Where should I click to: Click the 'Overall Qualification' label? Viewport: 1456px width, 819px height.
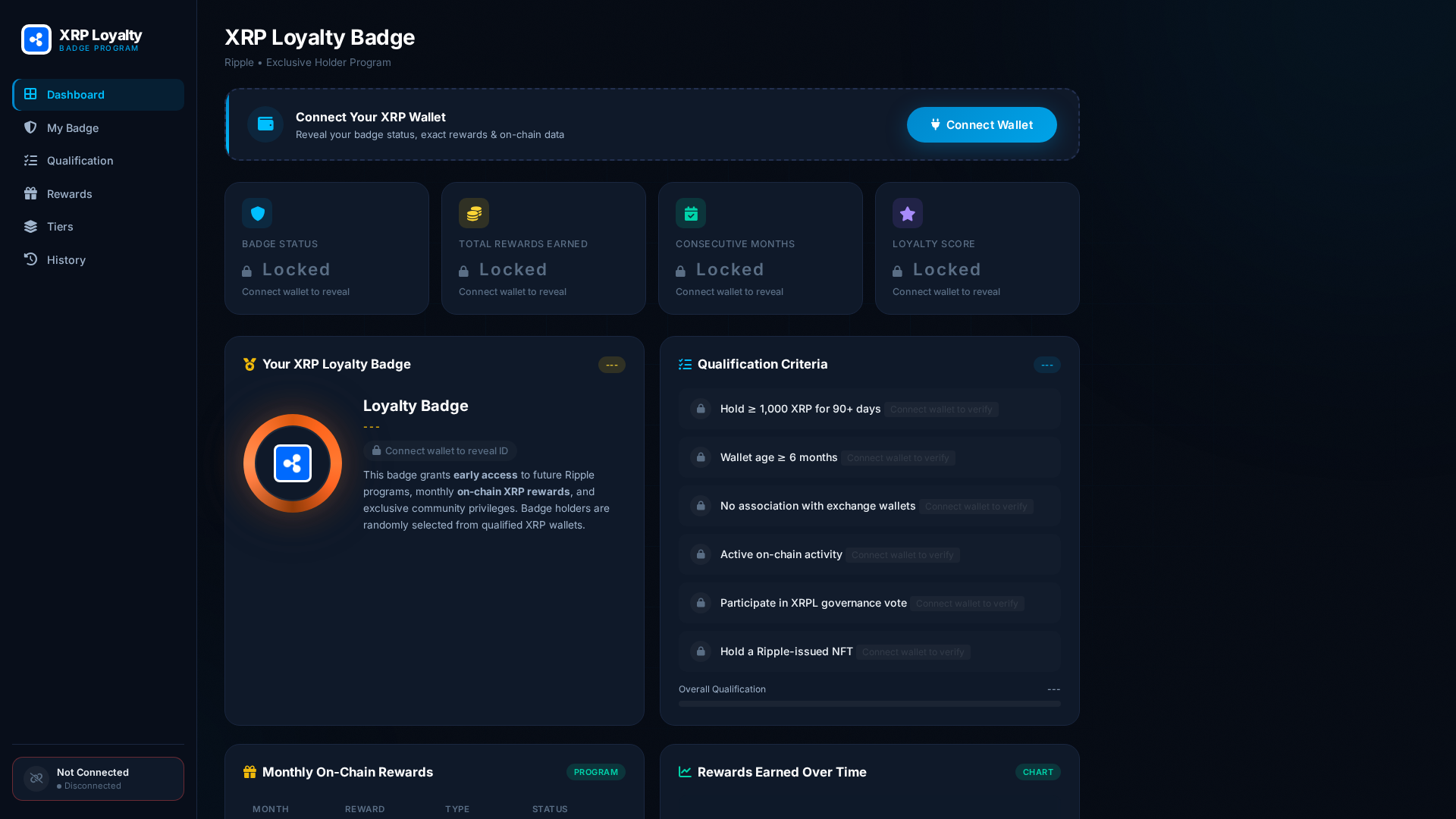point(722,689)
